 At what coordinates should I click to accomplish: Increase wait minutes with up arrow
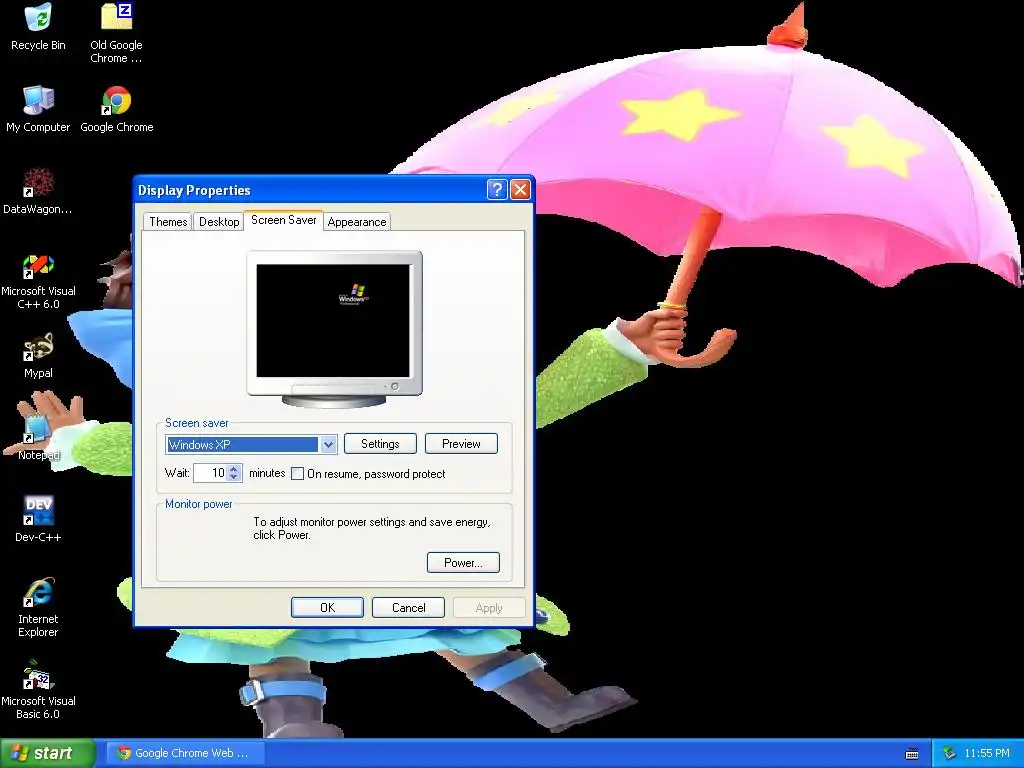pos(234,468)
